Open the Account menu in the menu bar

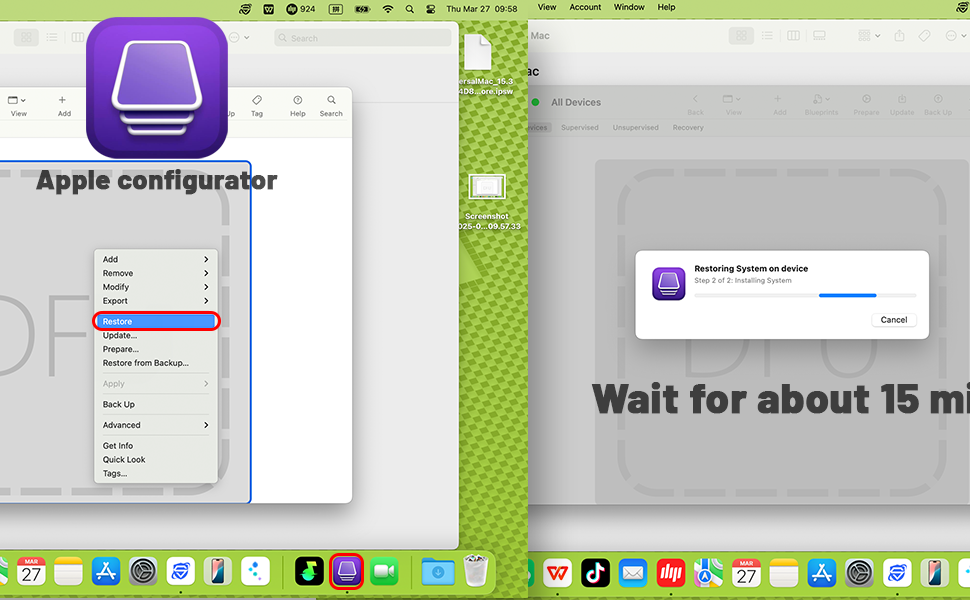585,7
